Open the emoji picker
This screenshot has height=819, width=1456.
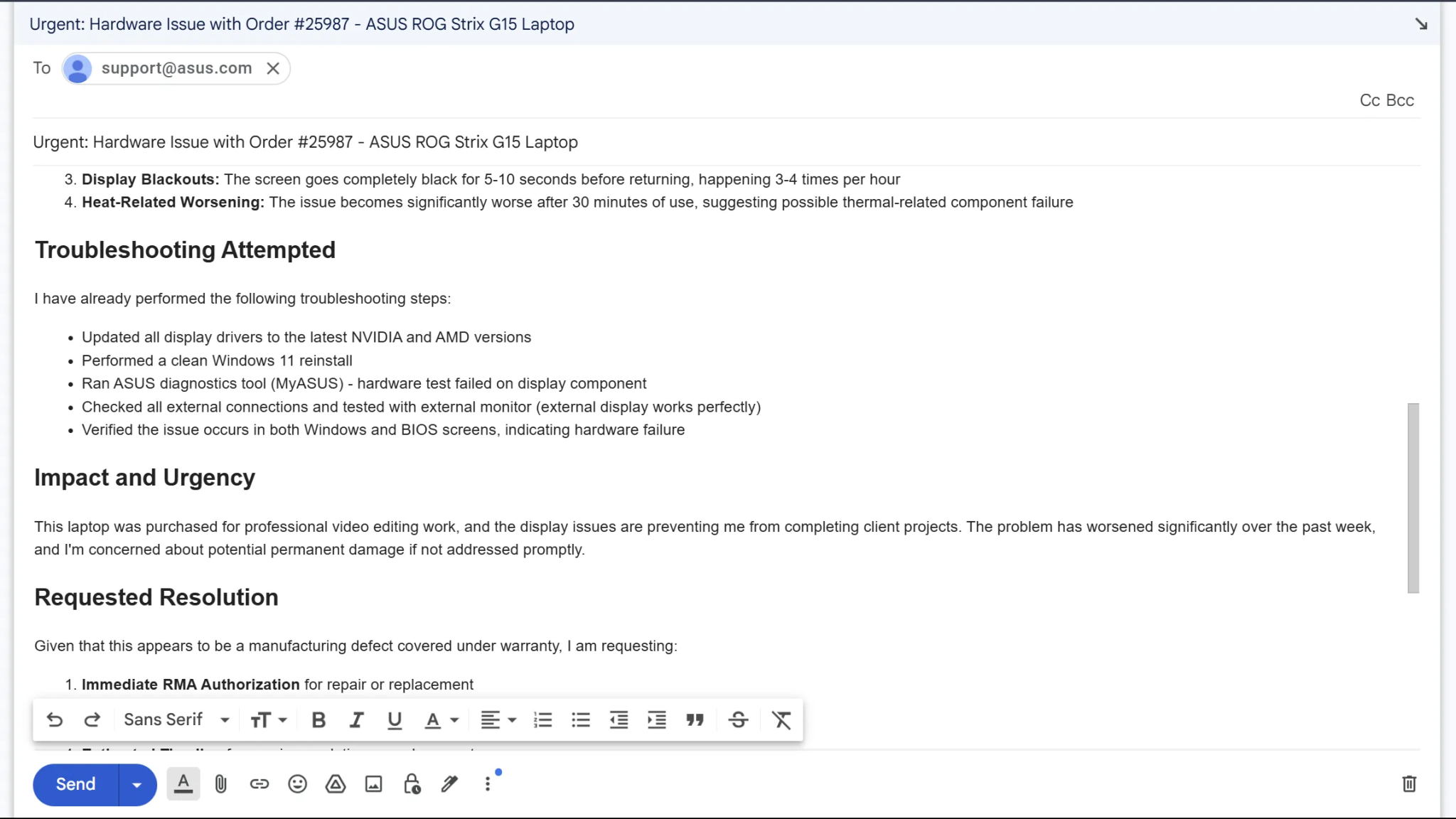point(297,783)
